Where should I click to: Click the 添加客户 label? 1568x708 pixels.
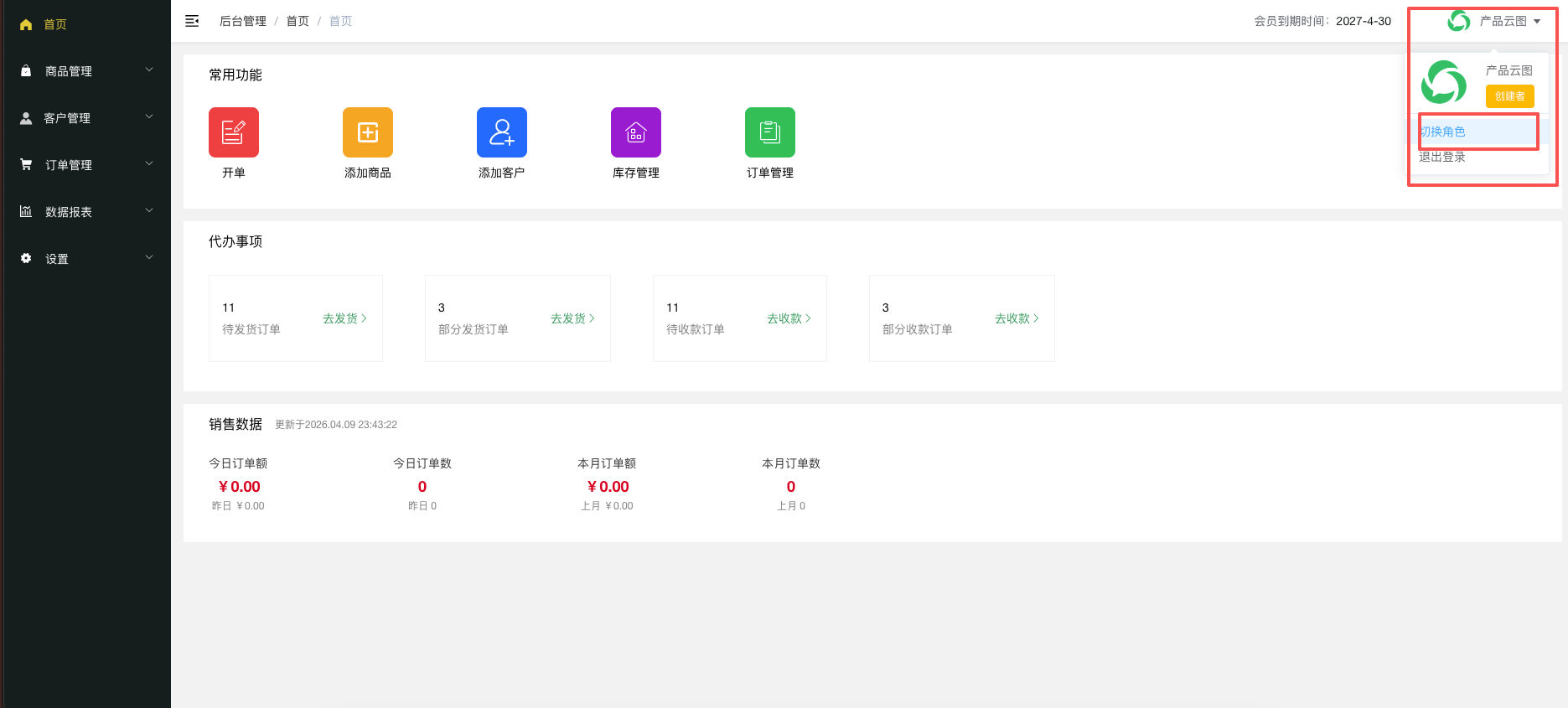coord(502,173)
